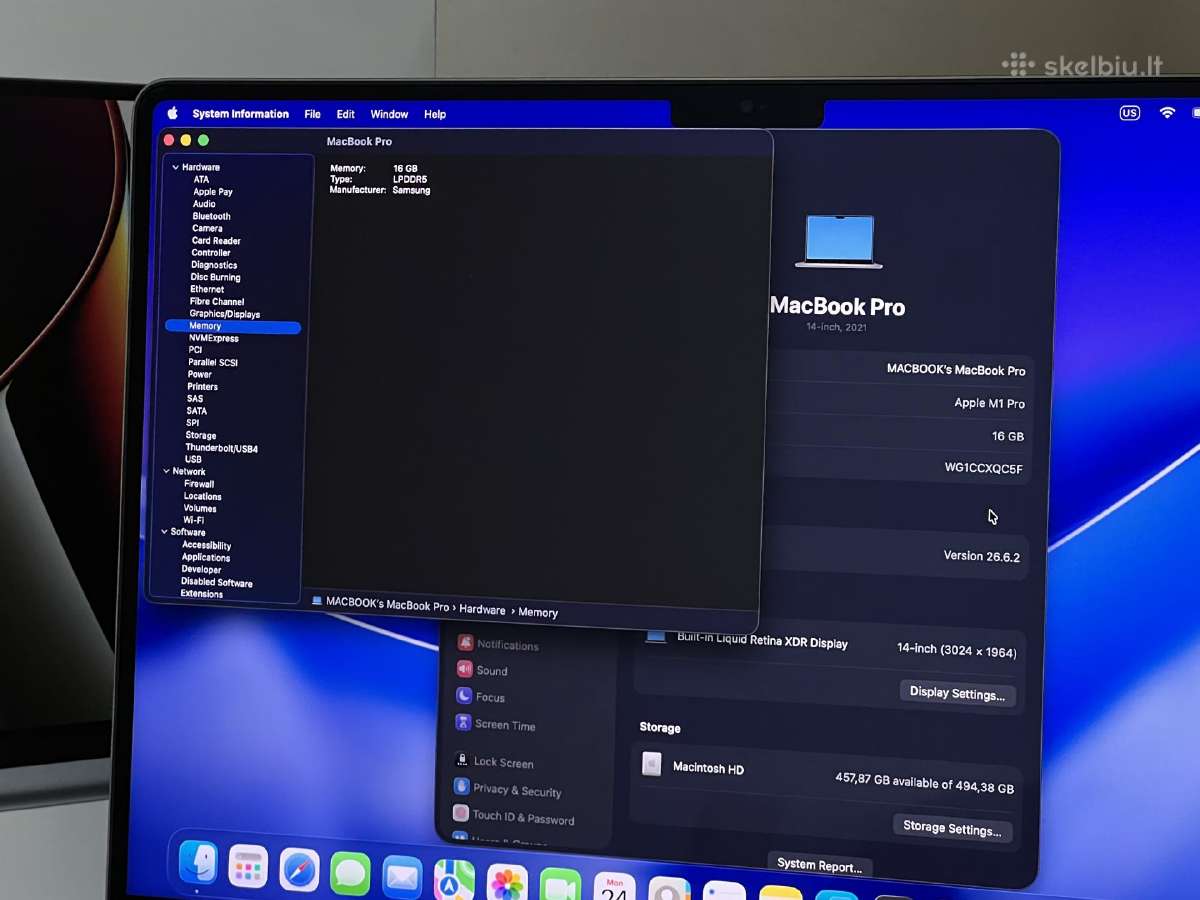The image size is (1200, 900).
Task: Open the Apple menu
Action: pyautogui.click(x=172, y=113)
